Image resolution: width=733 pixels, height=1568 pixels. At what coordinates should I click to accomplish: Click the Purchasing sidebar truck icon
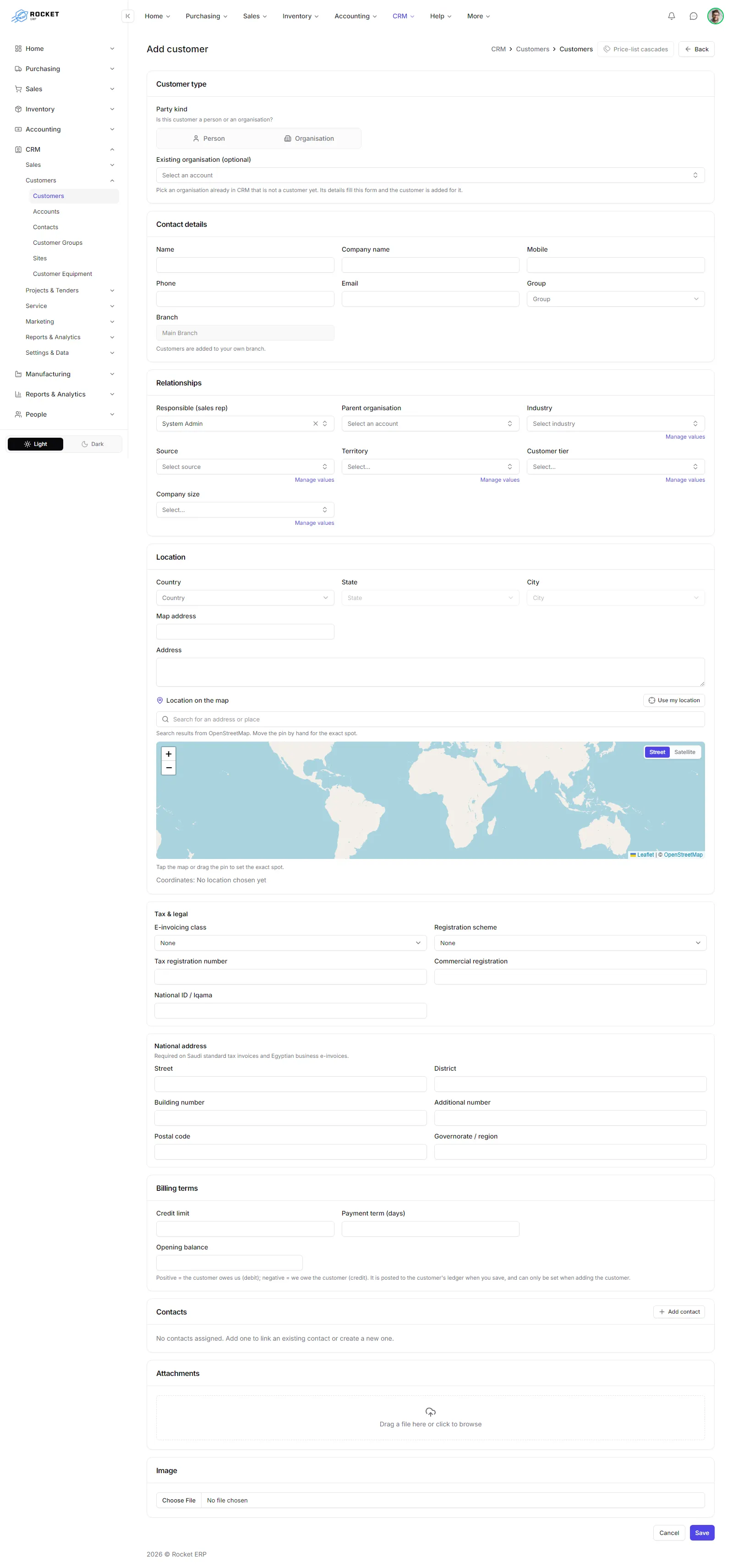[18, 69]
